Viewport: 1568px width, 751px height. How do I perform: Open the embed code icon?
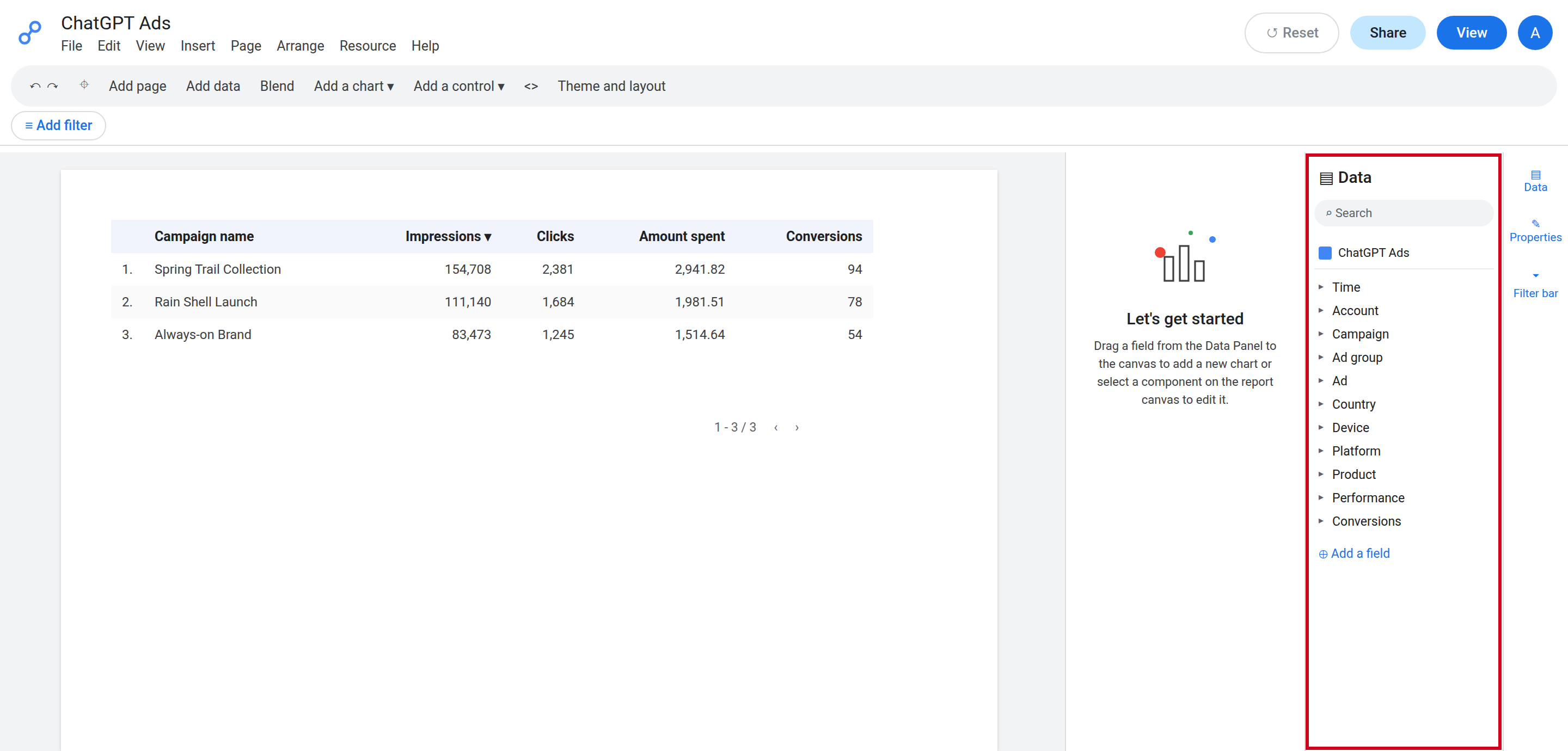pyautogui.click(x=531, y=87)
